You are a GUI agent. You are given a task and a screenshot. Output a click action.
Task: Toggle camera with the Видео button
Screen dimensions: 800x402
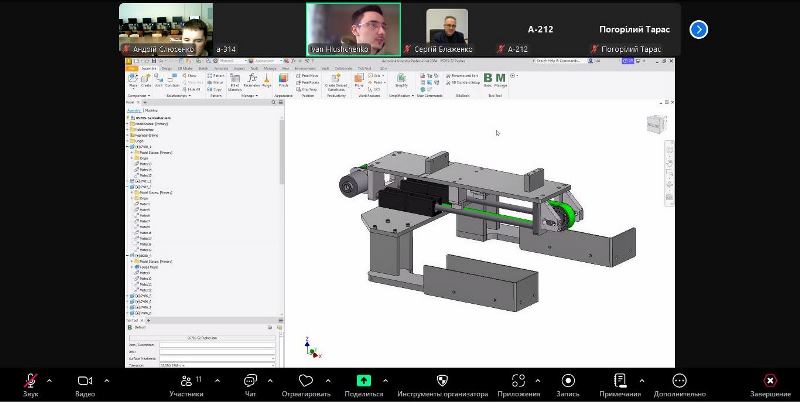[84, 381]
